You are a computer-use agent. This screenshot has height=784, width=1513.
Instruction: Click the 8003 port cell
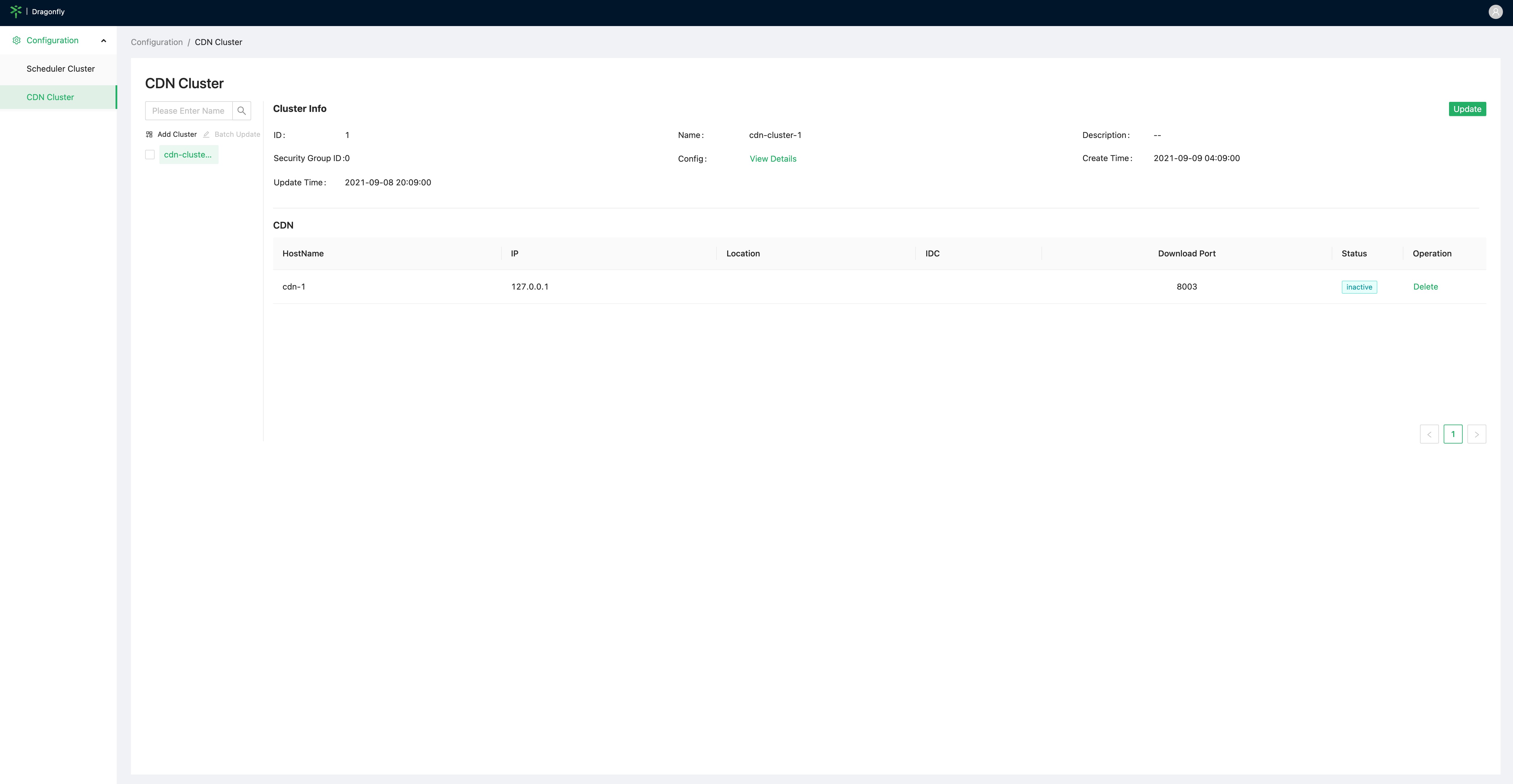click(x=1186, y=287)
